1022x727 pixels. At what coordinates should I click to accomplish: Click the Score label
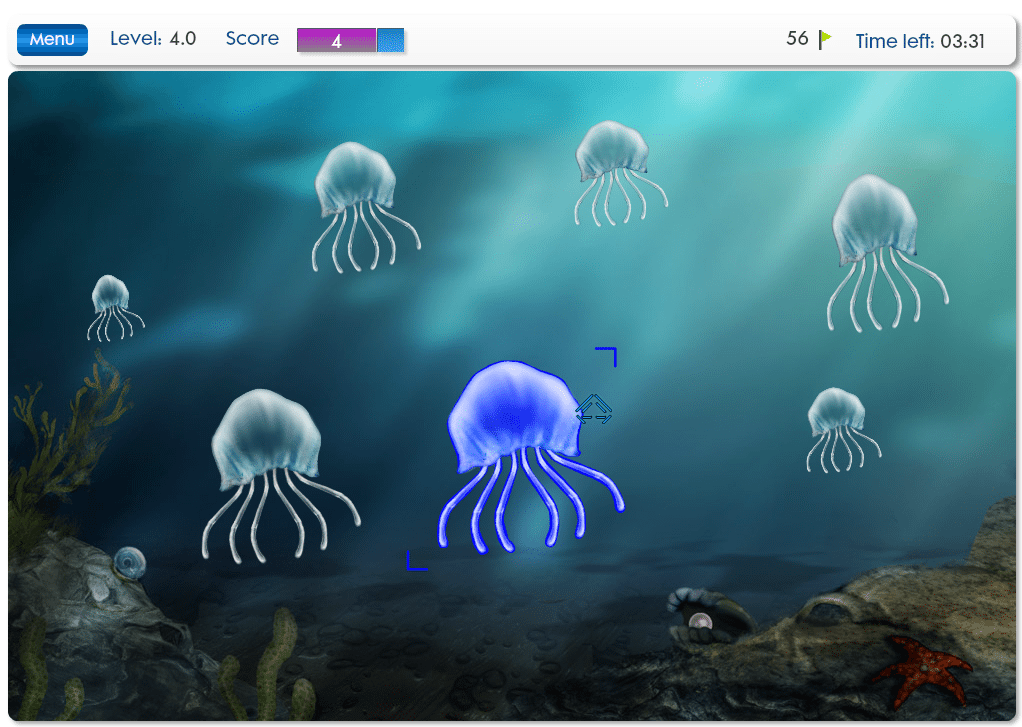(x=252, y=39)
